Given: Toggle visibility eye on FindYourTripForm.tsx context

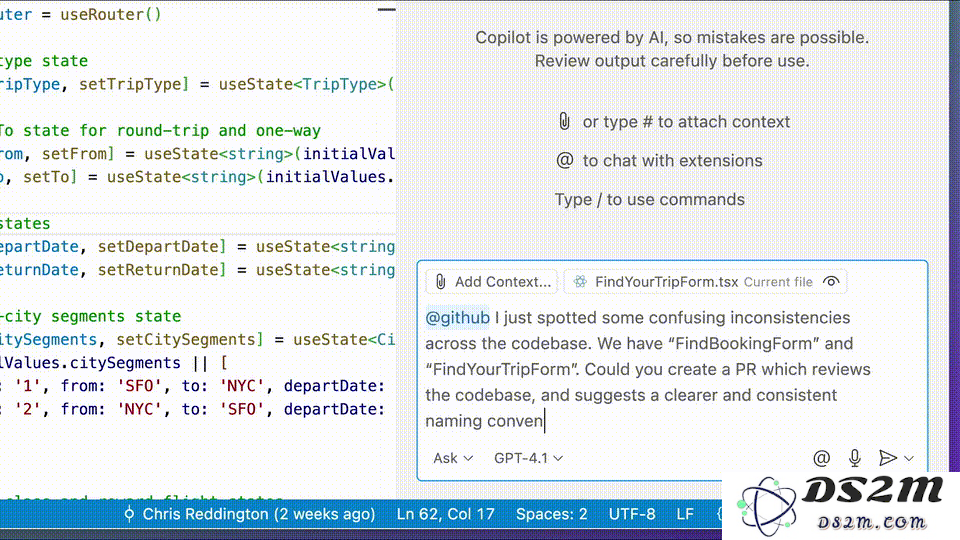Looking at the screenshot, I should point(831,282).
